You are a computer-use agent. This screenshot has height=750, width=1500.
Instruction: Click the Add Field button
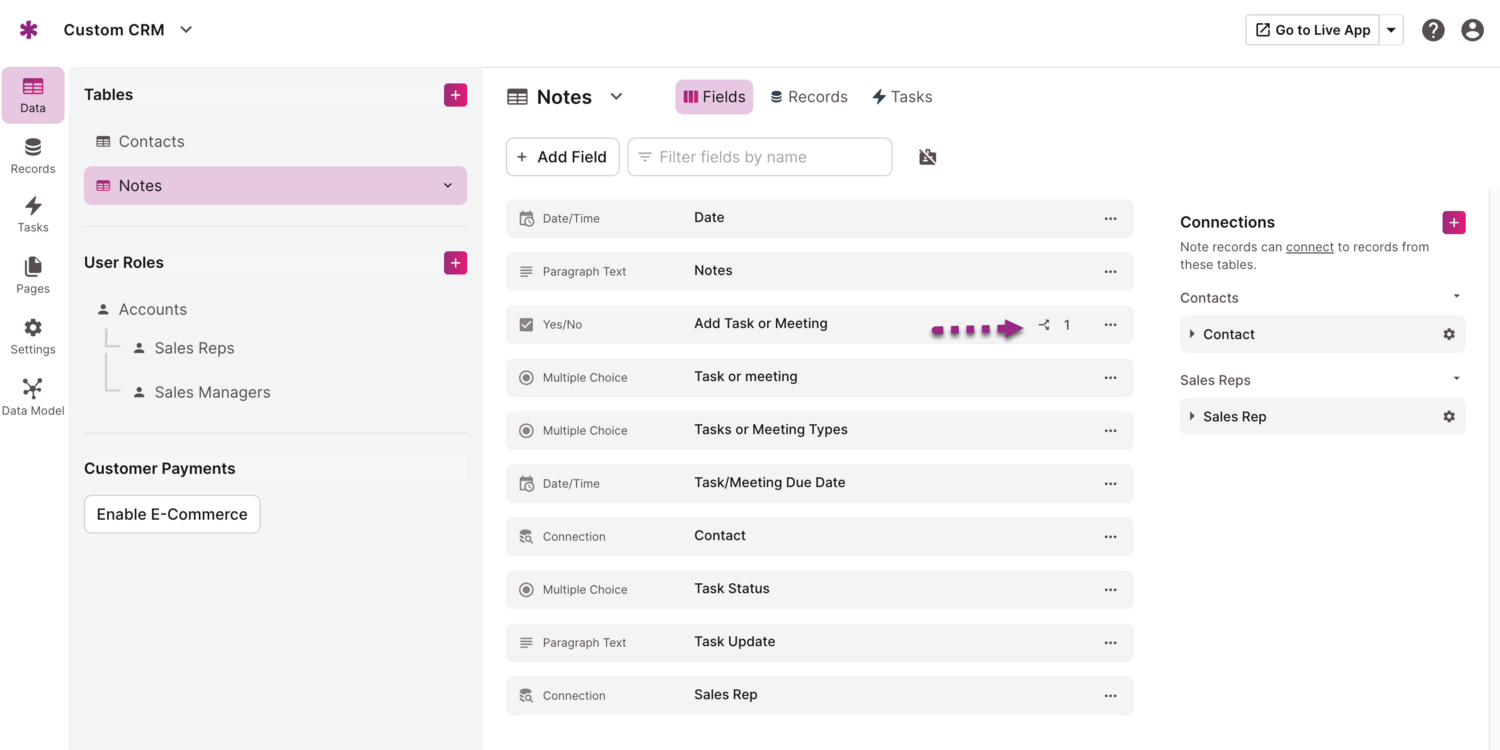tap(562, 157)
